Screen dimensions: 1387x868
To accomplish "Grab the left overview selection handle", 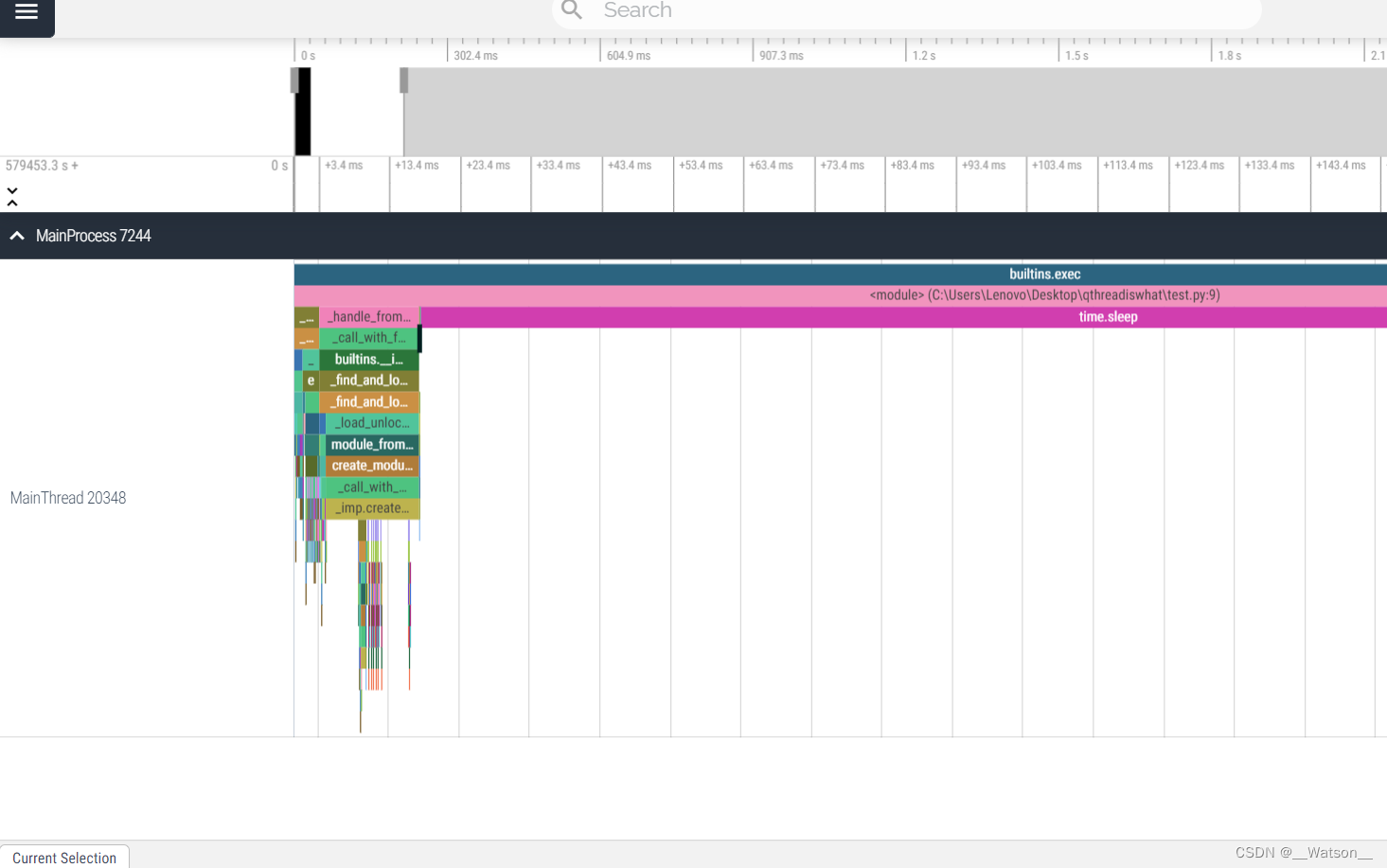I will tap(294, 80).
